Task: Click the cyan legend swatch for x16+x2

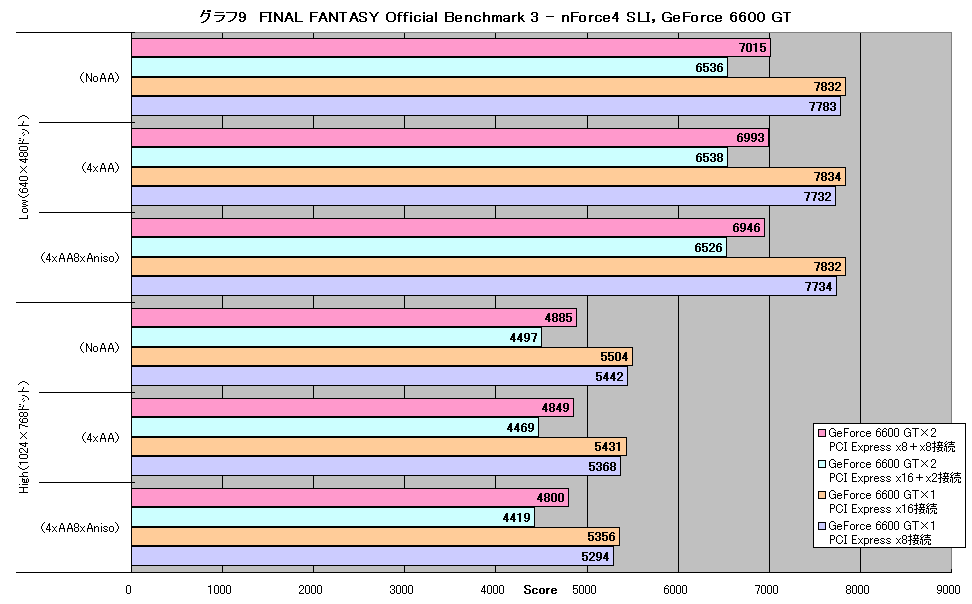Action: click(822, 464)
